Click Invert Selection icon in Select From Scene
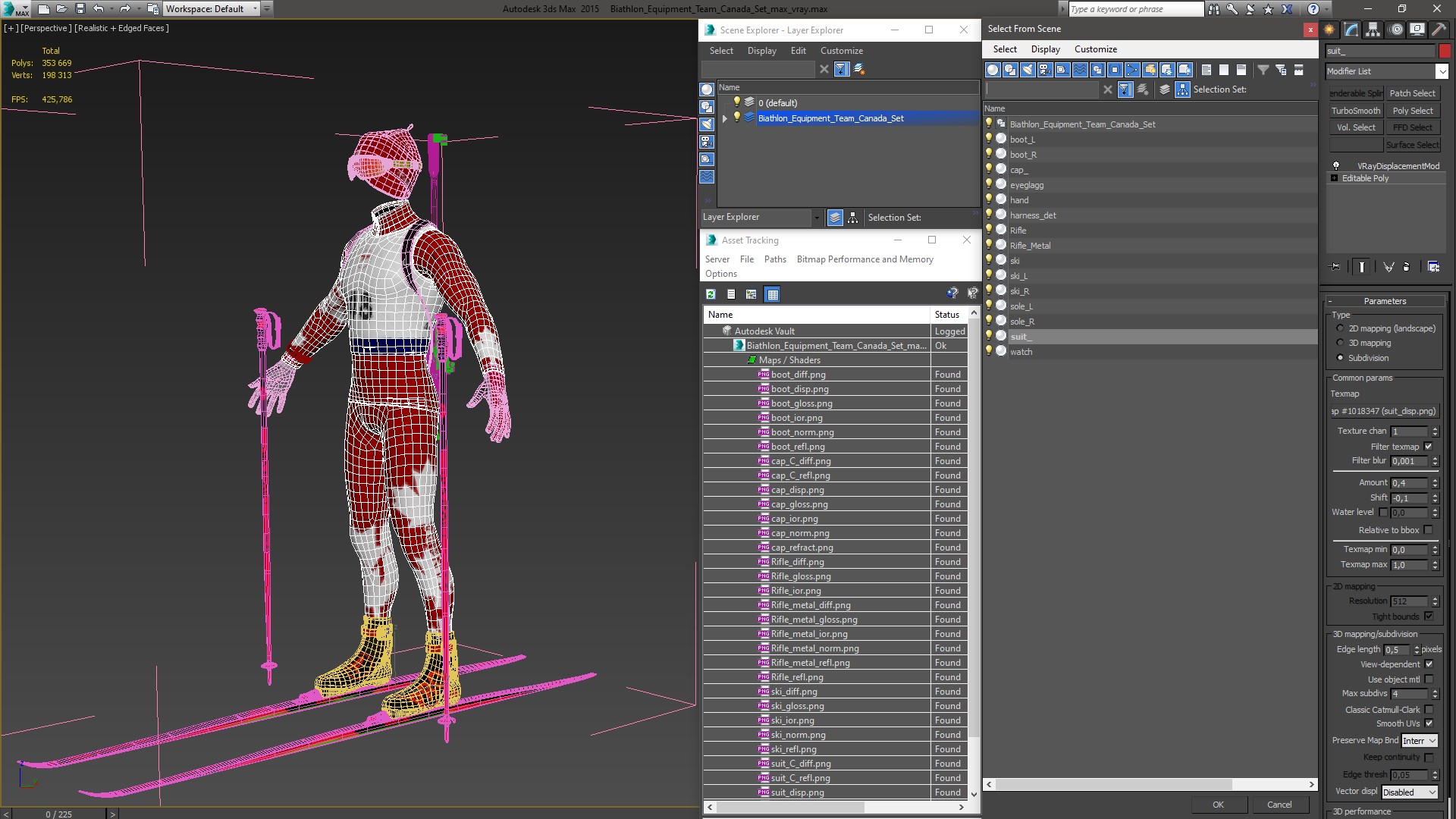Image resolution: width=1456 pixels, height=819 pixels. click(x=1241, y=70)
